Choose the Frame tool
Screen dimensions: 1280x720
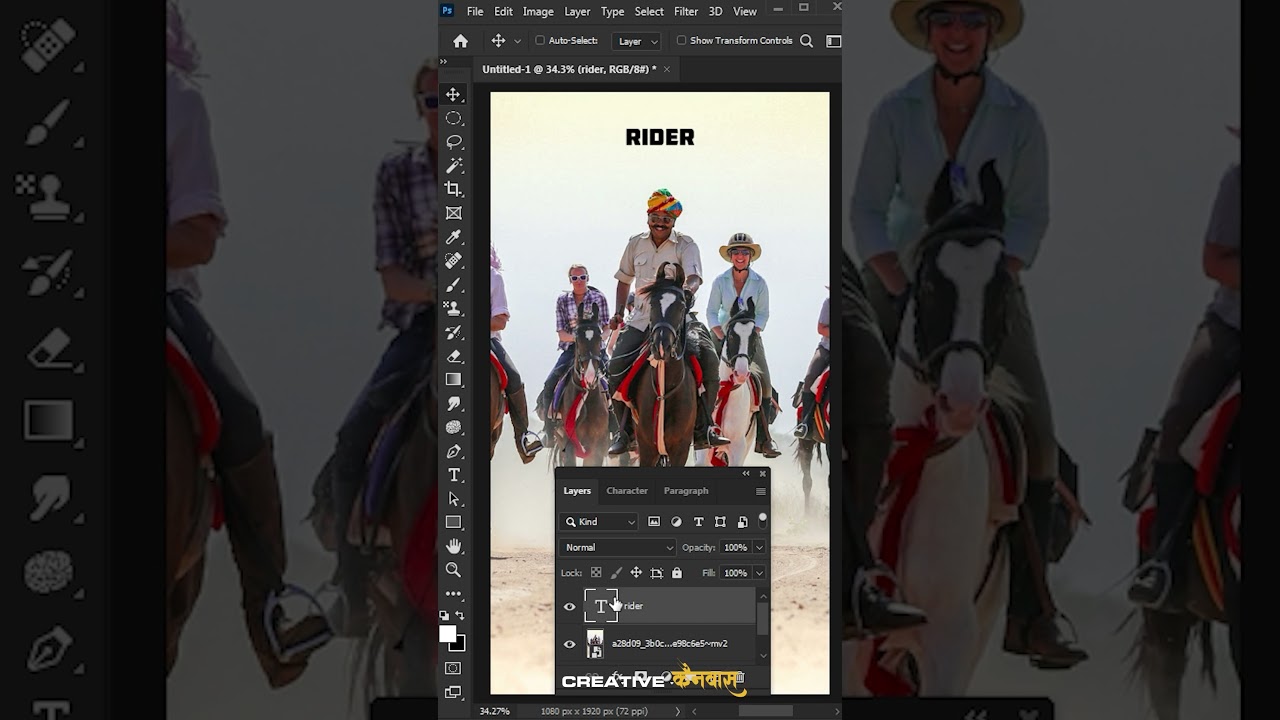(x=453, y=213)
